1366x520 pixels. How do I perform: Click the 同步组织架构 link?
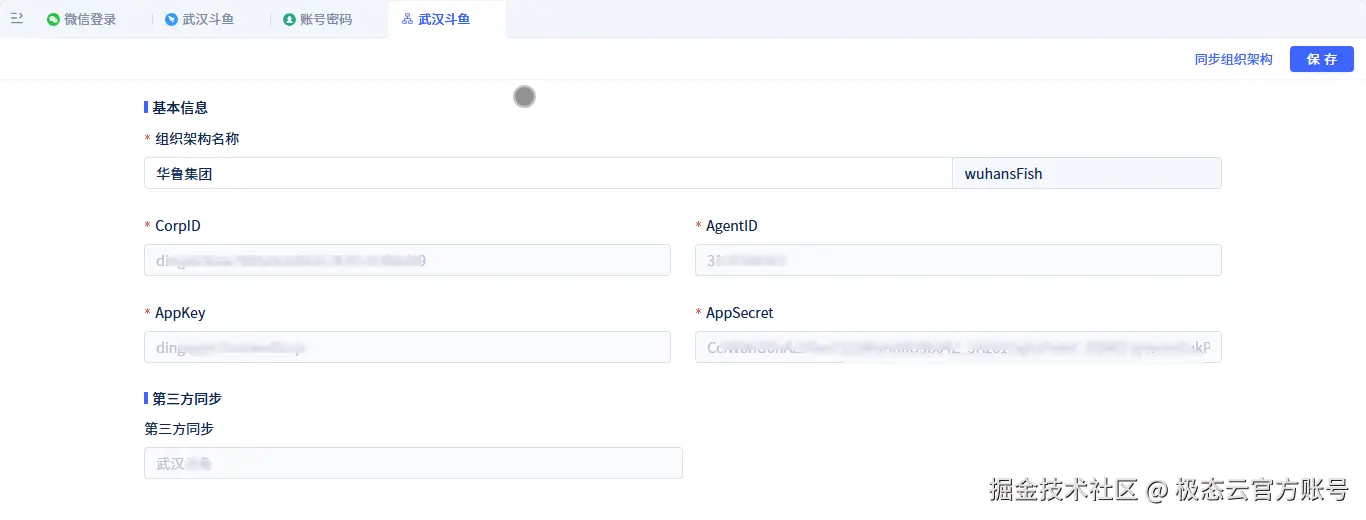click(1233, 59)
